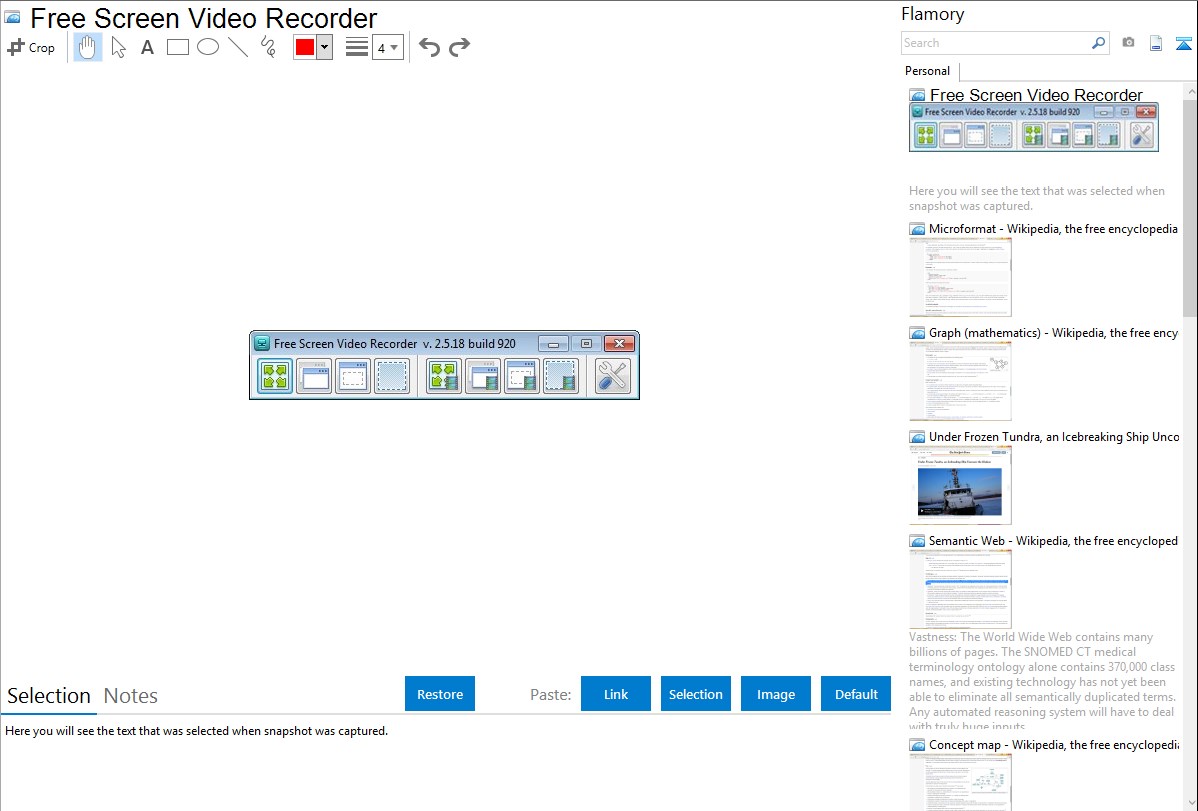Click the search magnifier icon

1099,43
